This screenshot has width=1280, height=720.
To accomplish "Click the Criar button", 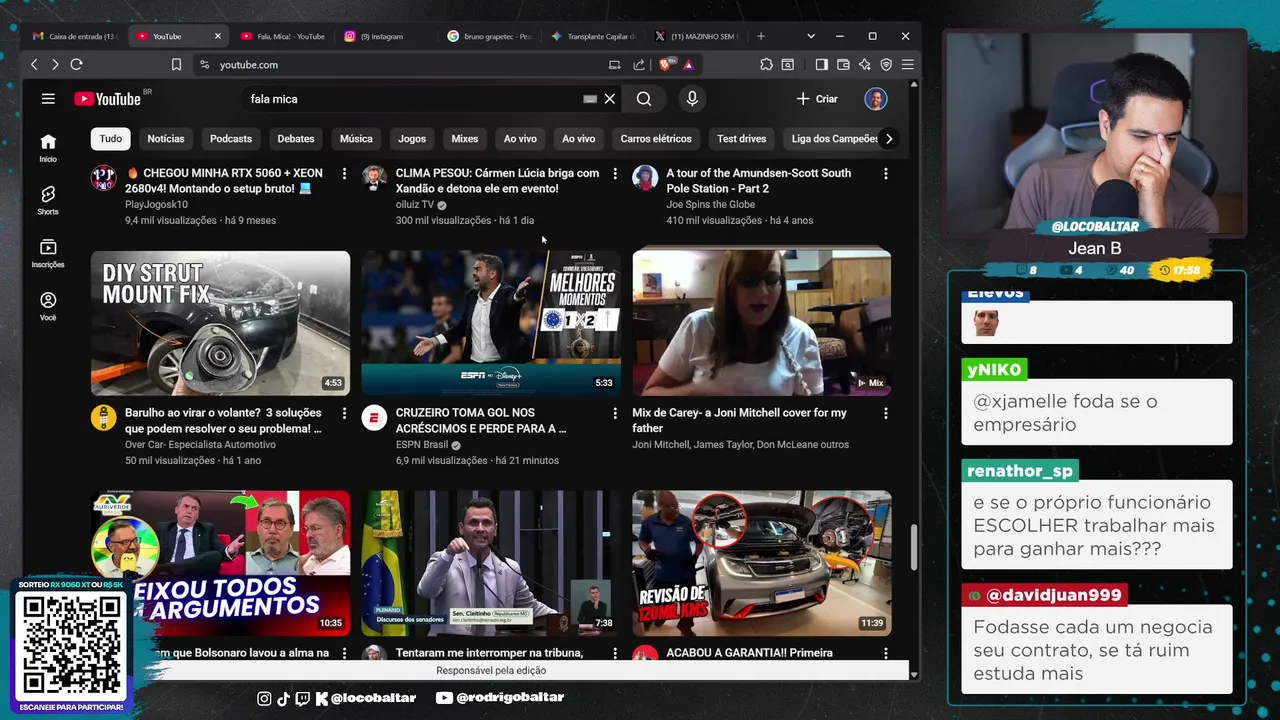I will pyautogui.click(x=817, y=99).
